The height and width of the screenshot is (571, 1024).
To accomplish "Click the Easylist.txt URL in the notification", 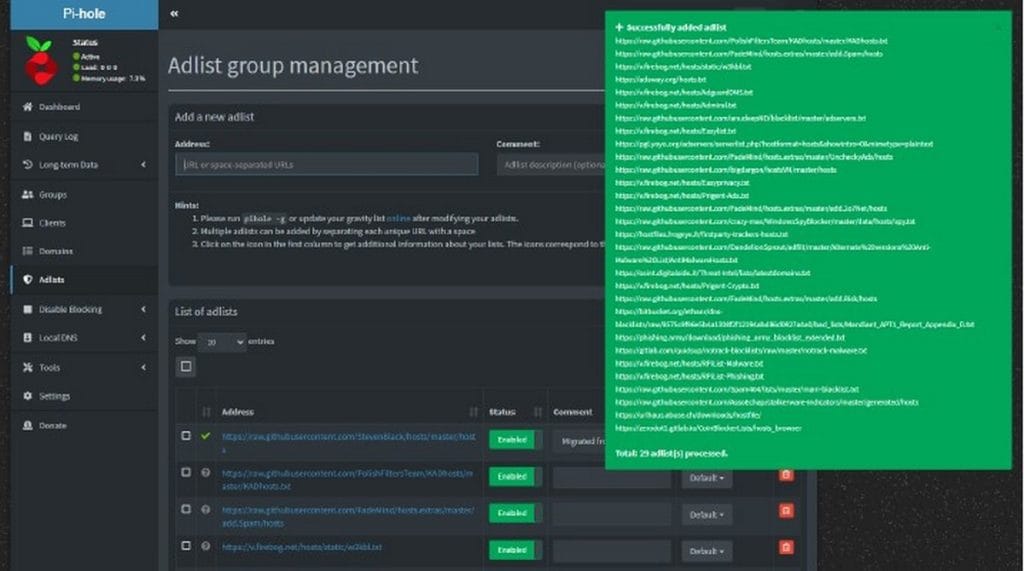I will click(676, 131).
